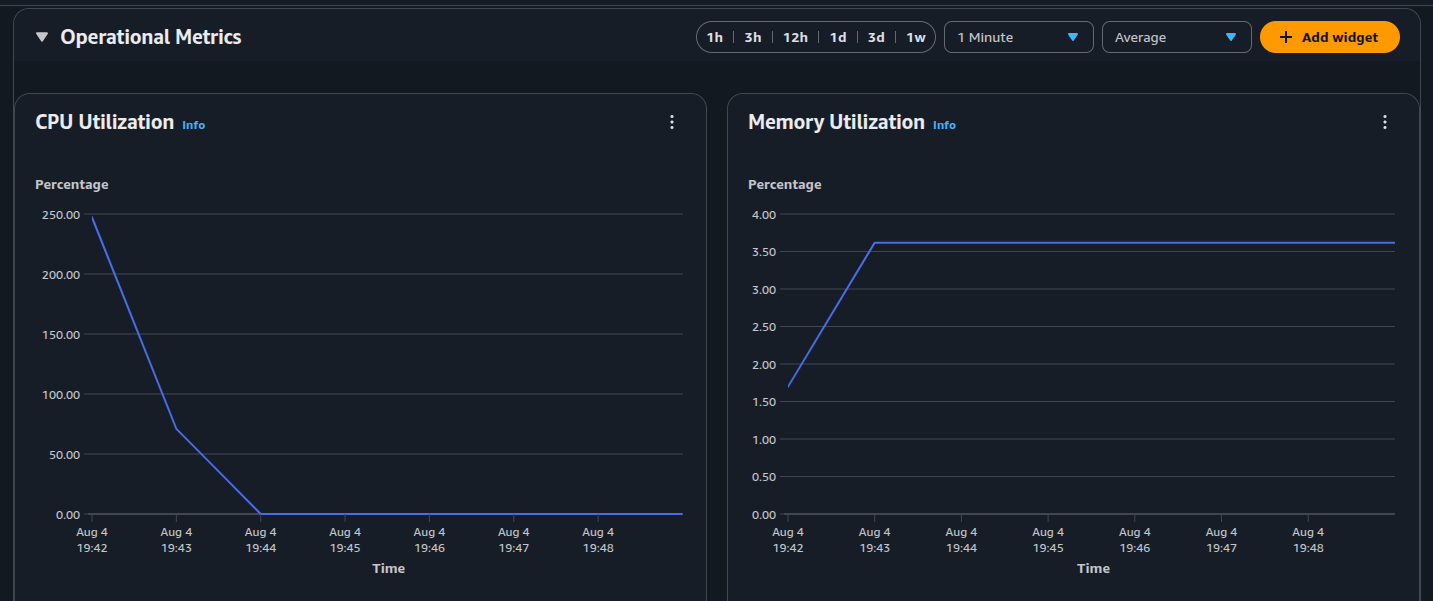This screenshot has height=601, width=1433.
Task: Click the 200.00 label on CPU chart
Action: pyautogui.click(x=61, y=274)
